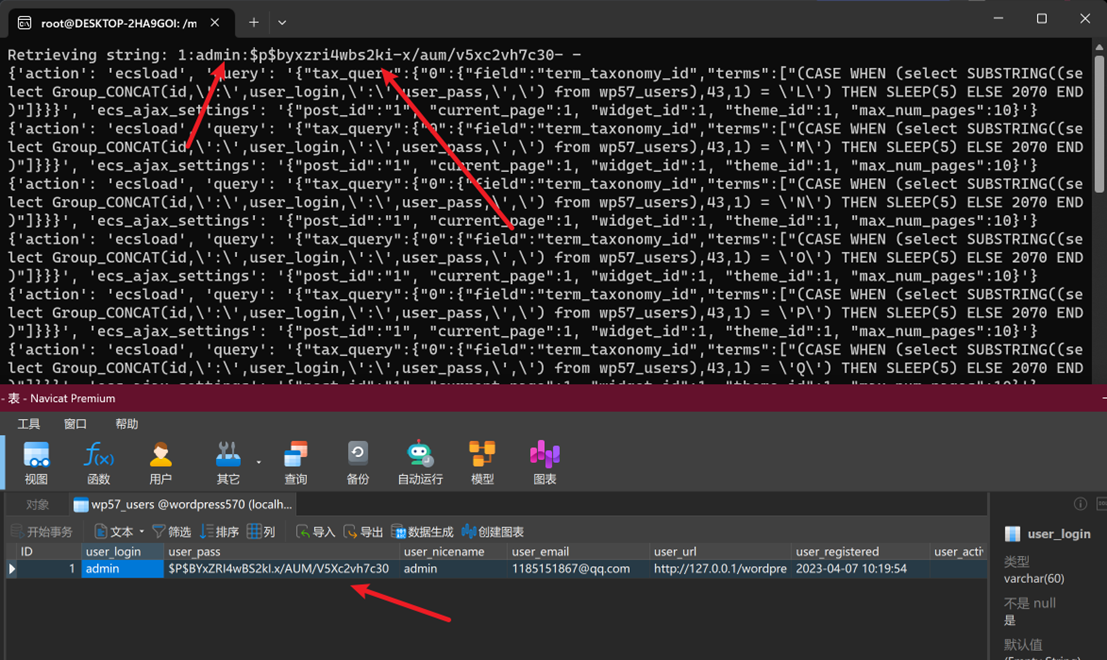1107x660 pixels.
Task: Select the 1185151867@qq.com email cell
Action: pos(578,569)
